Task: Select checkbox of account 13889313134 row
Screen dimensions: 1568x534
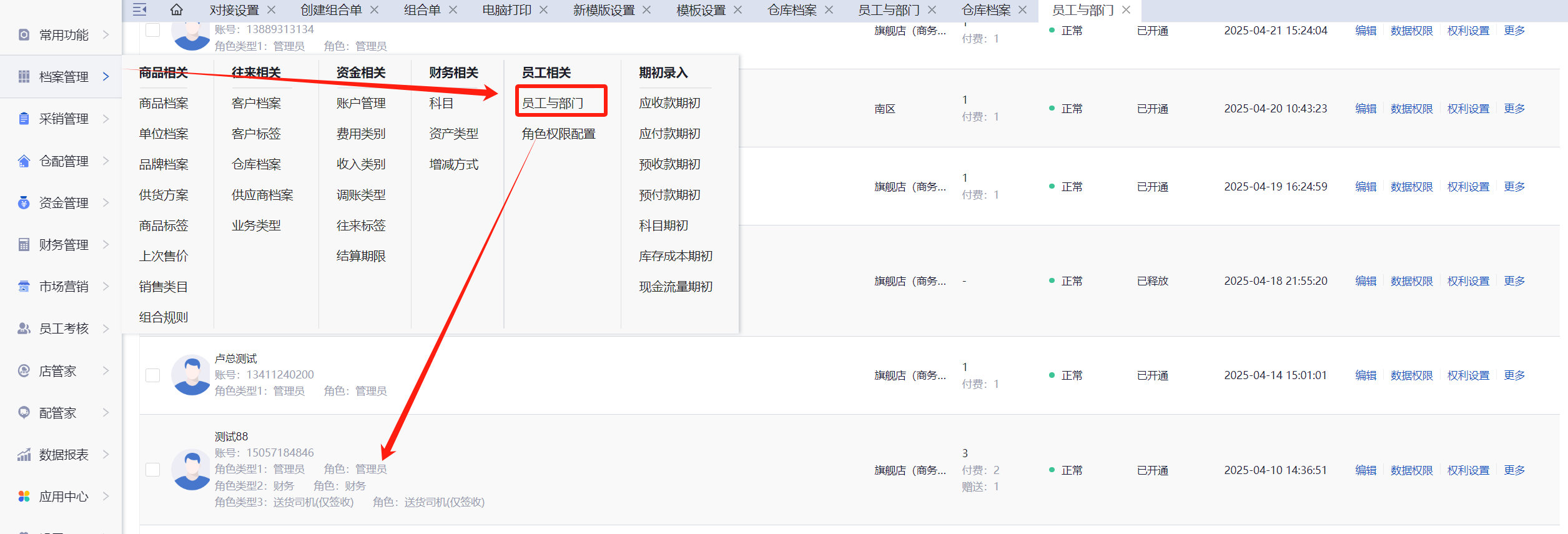Action: (x=153, y=30)
